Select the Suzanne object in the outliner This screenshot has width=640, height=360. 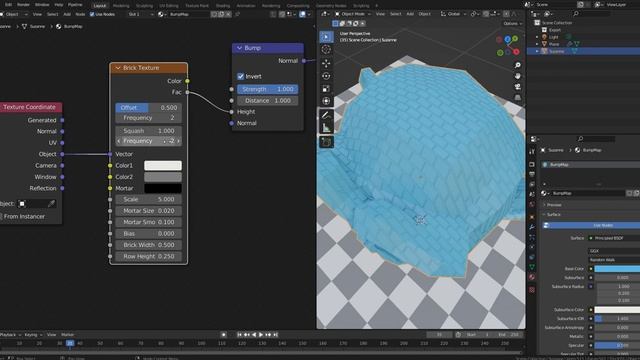click(x=557, y=51)
